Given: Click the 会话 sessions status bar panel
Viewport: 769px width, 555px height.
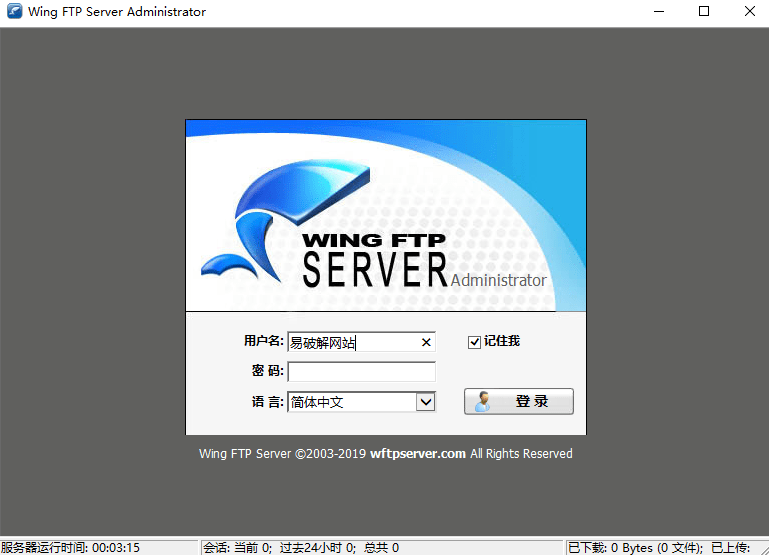Looking at the screenshot, I should coord(300,547).
